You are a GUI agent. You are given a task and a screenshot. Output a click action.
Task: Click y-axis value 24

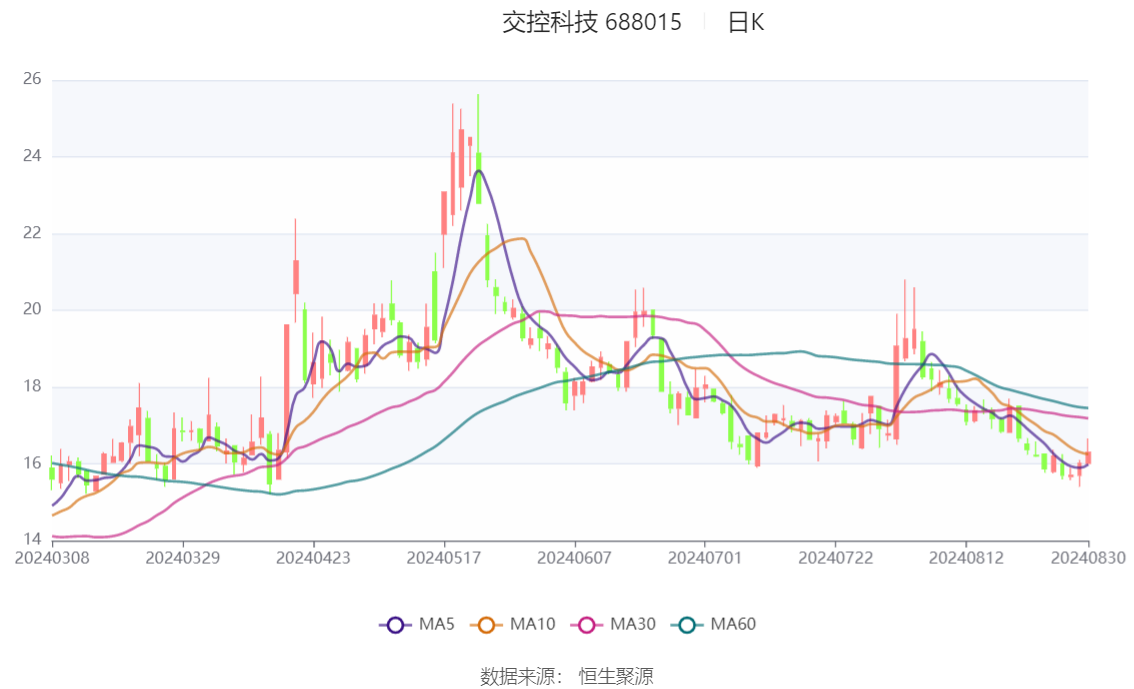(32, 155)
